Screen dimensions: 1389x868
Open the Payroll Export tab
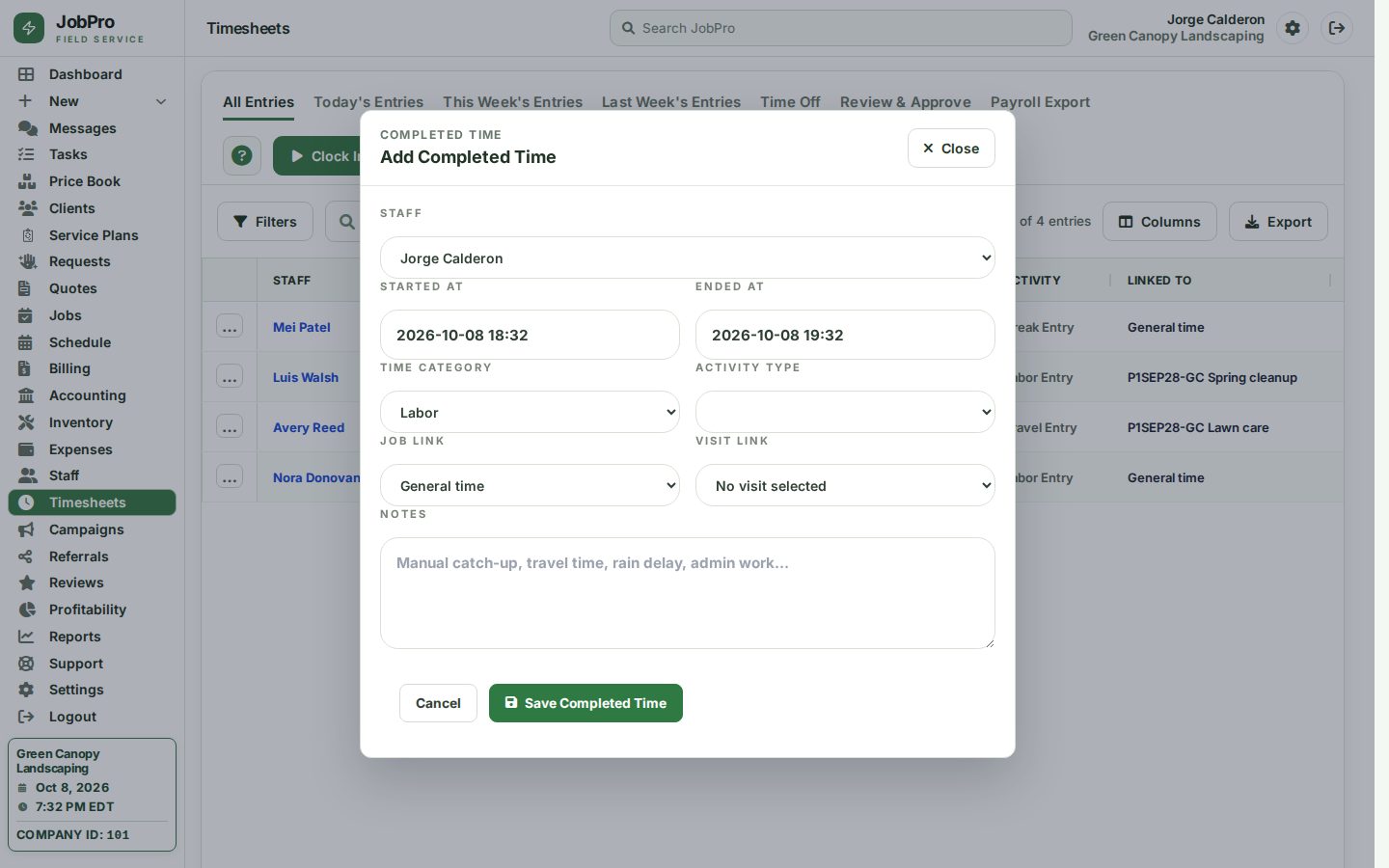(1040, 102)
